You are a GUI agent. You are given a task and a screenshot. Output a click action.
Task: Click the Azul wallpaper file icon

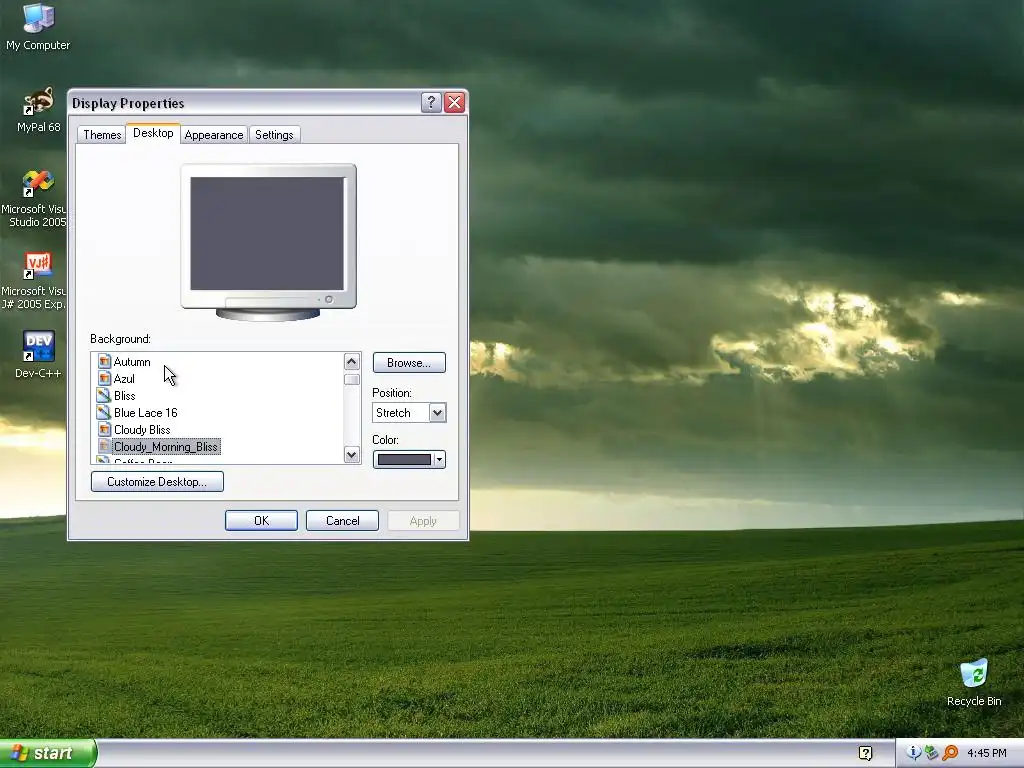[104, 378]
